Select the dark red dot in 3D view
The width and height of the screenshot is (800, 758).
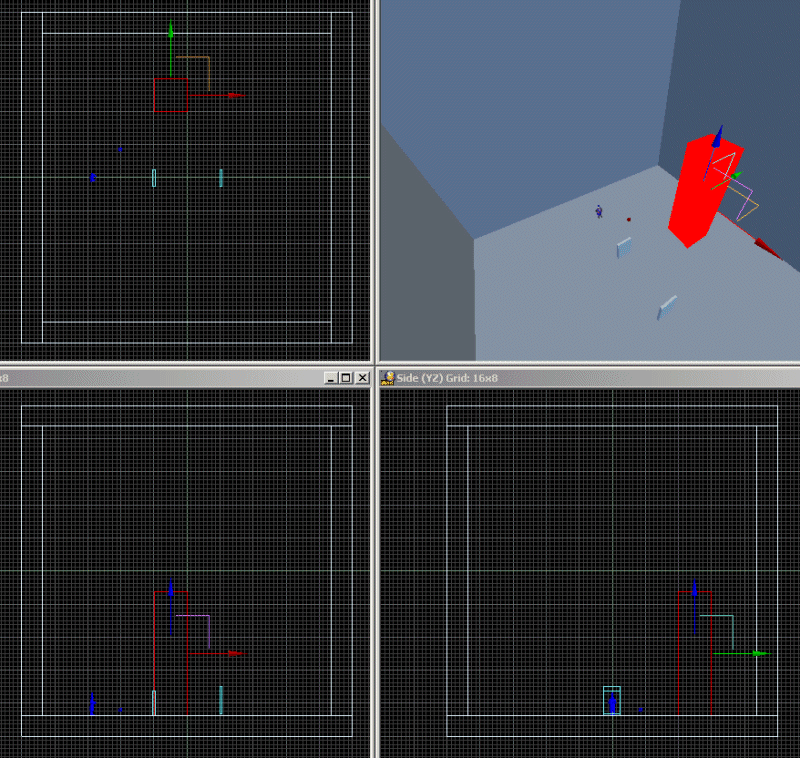[x=629, y=219]
